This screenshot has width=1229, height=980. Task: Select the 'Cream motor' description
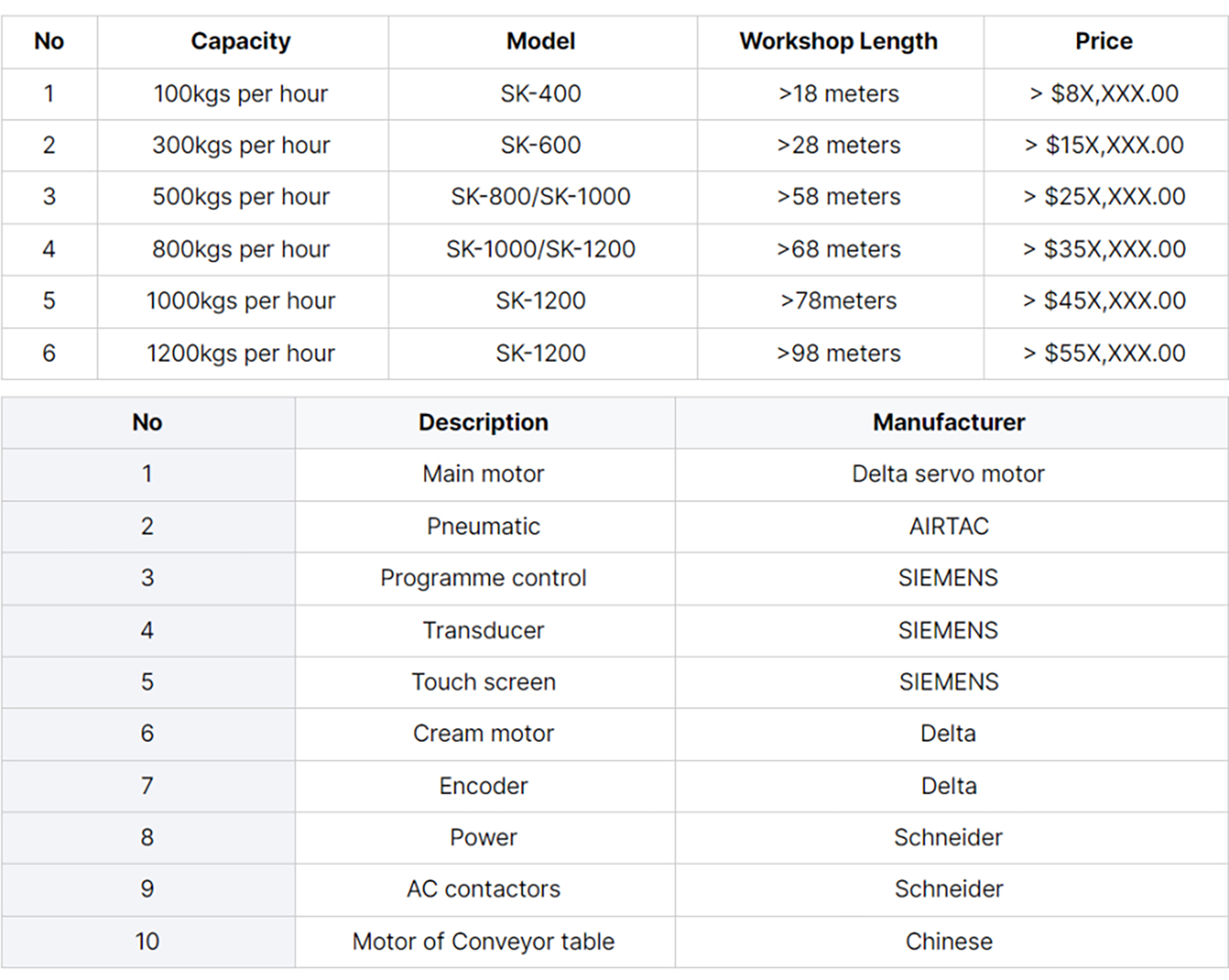[x=484, y=733]
